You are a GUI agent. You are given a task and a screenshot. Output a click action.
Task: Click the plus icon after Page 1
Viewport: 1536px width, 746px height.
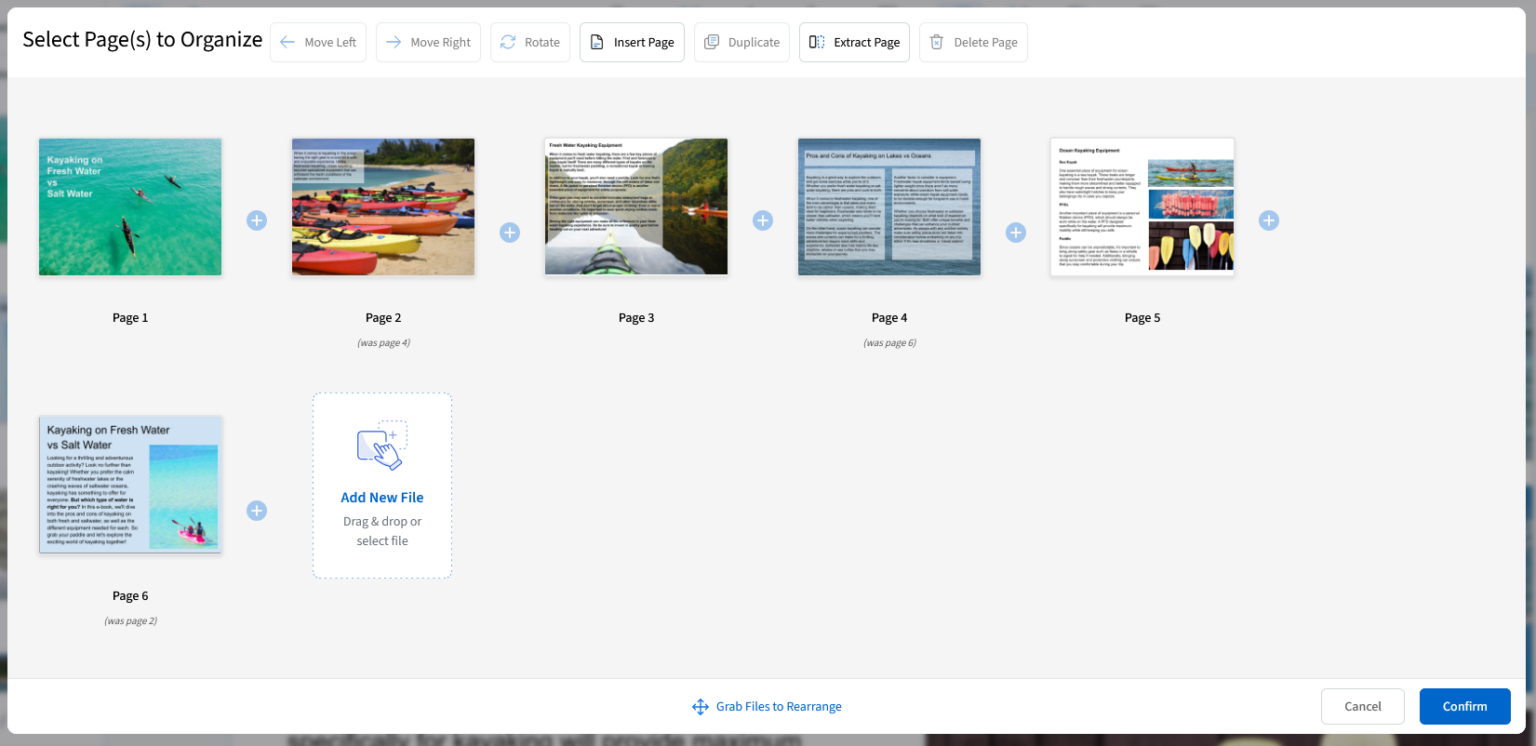click(257, 221)
